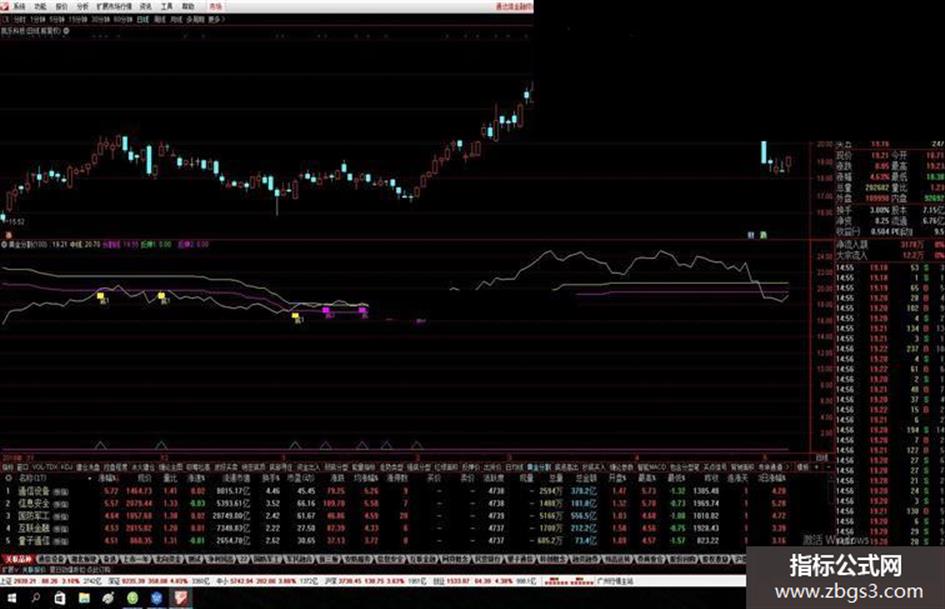The height and width of the screenshot is (609, 945).
Task: Click the gear icon in the table header
Action: 8,478
